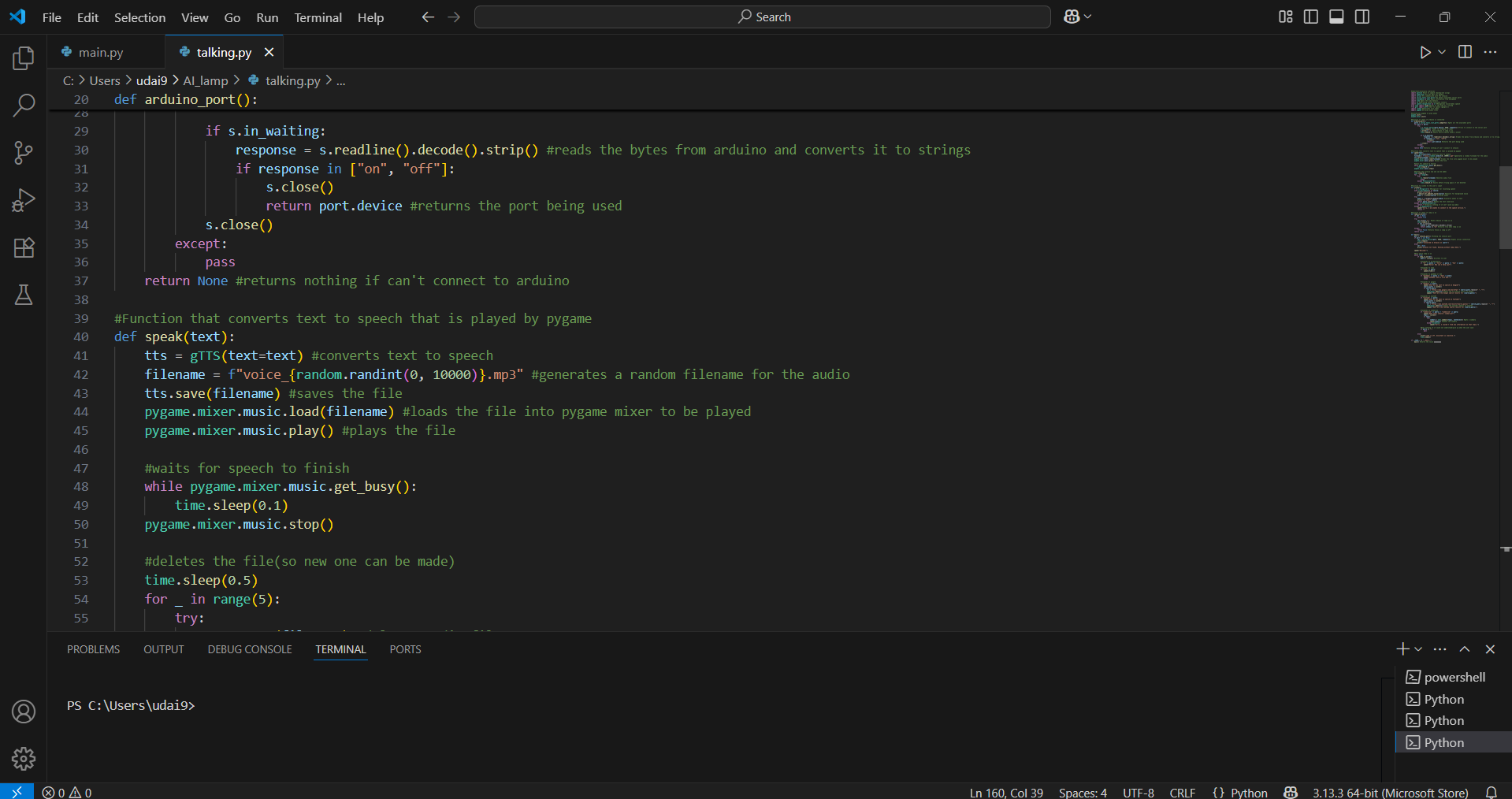Screen dimensions: 1512x799
Task: Select the highlighted last Python terminal
Action: [x=1453, y=742]
